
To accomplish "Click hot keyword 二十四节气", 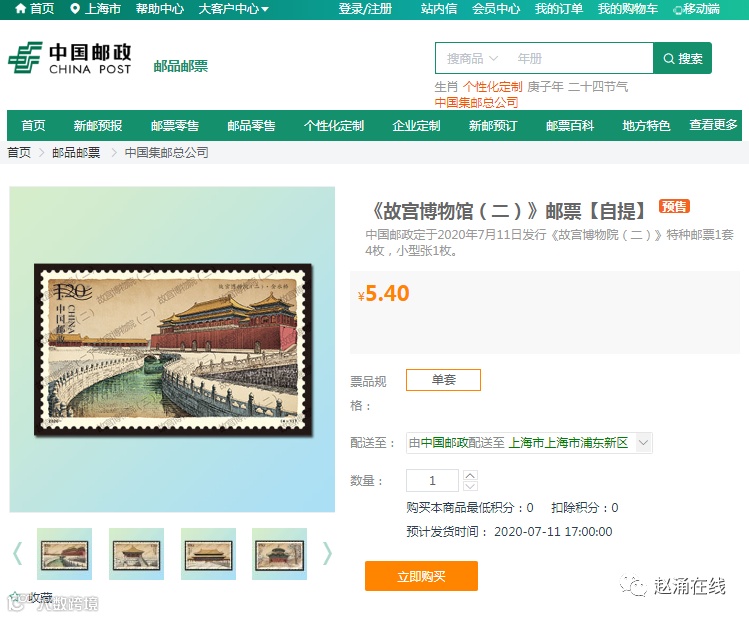I will click(598, 86).
